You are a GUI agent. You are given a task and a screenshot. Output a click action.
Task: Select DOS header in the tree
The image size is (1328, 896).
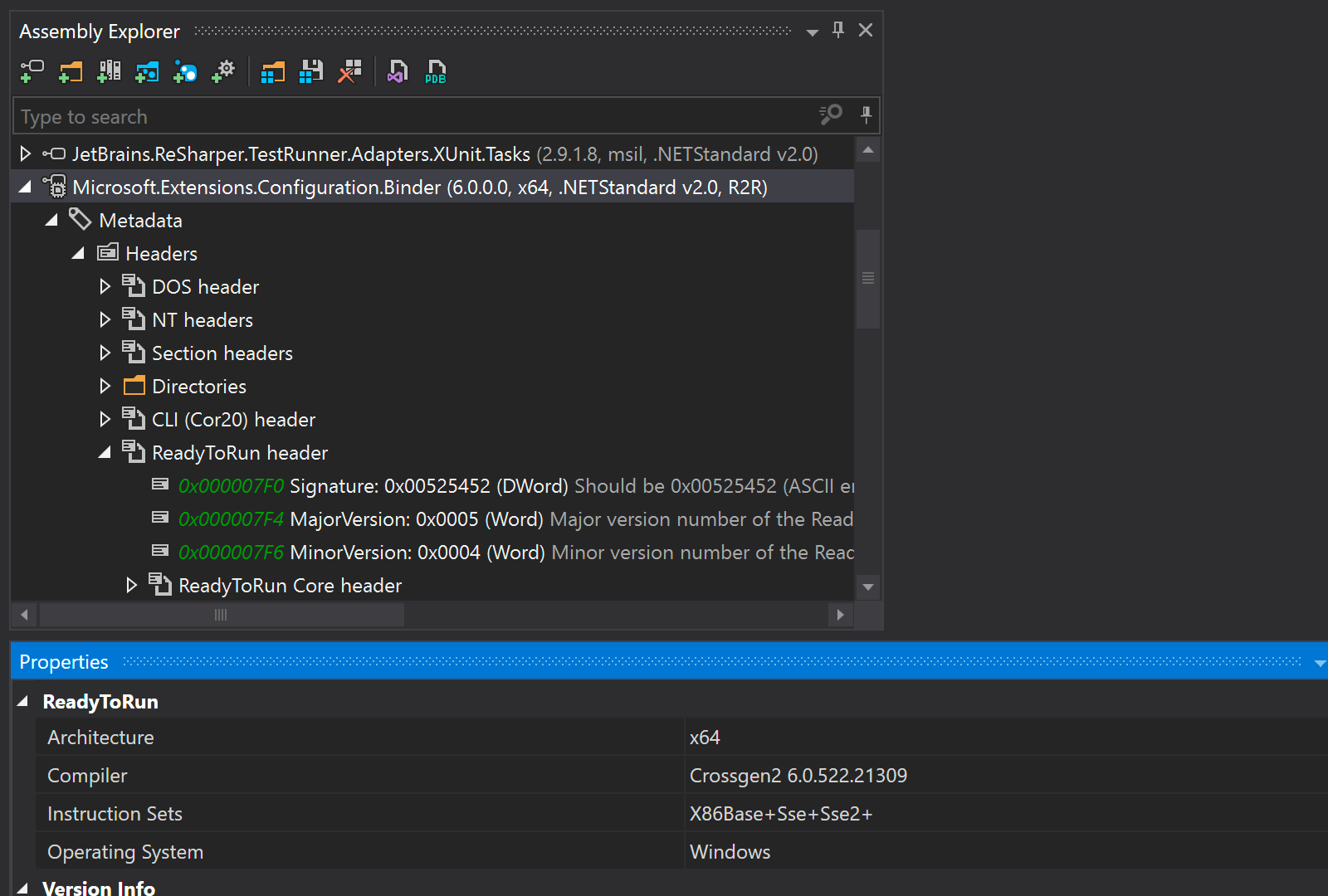click(205, 287)
